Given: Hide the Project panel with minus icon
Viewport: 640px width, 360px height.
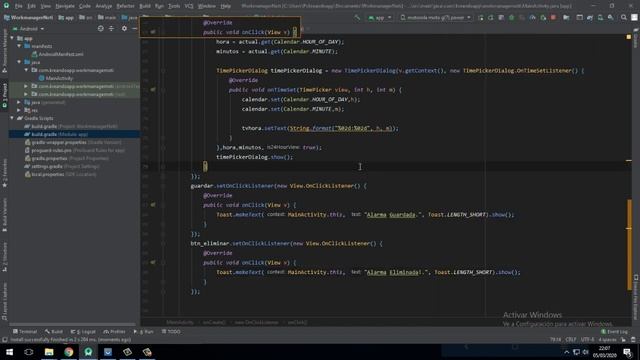Looking at the screenshot, I should pos(135,29).
